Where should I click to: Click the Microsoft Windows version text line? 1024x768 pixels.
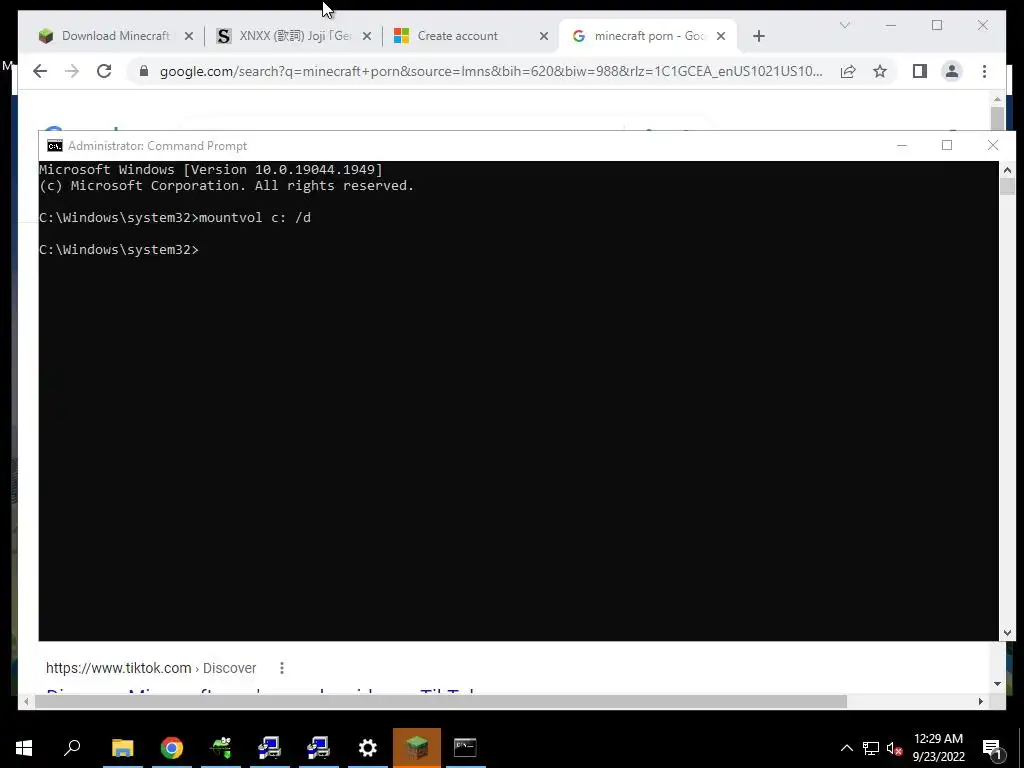211,170
